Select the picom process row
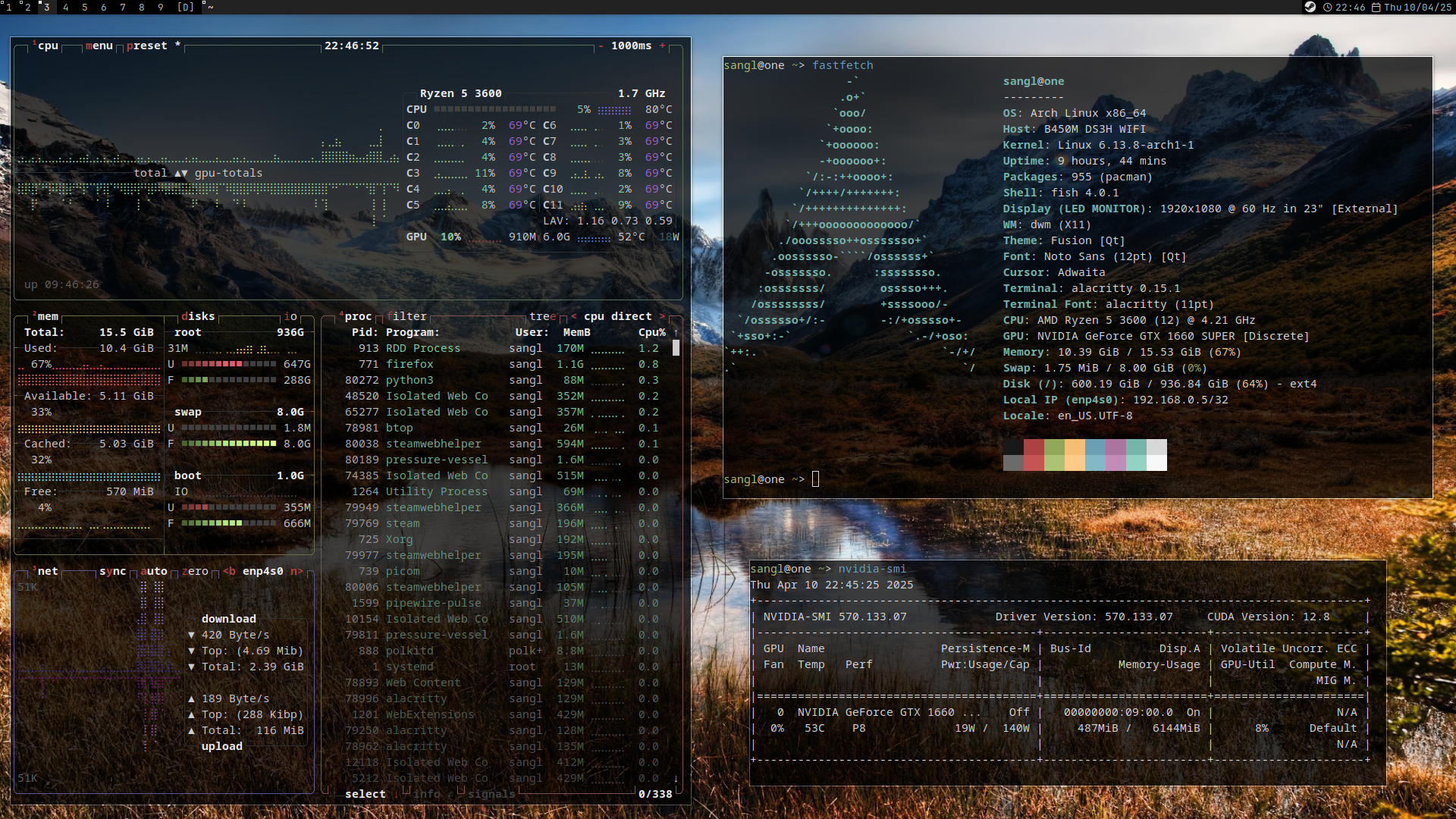1456x819 pixels. [x=498, y=571]
